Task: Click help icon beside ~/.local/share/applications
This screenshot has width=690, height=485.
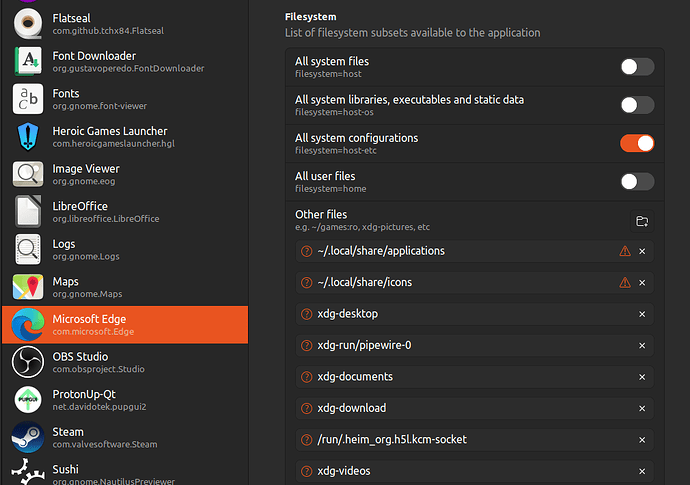Action: [306, 251]
